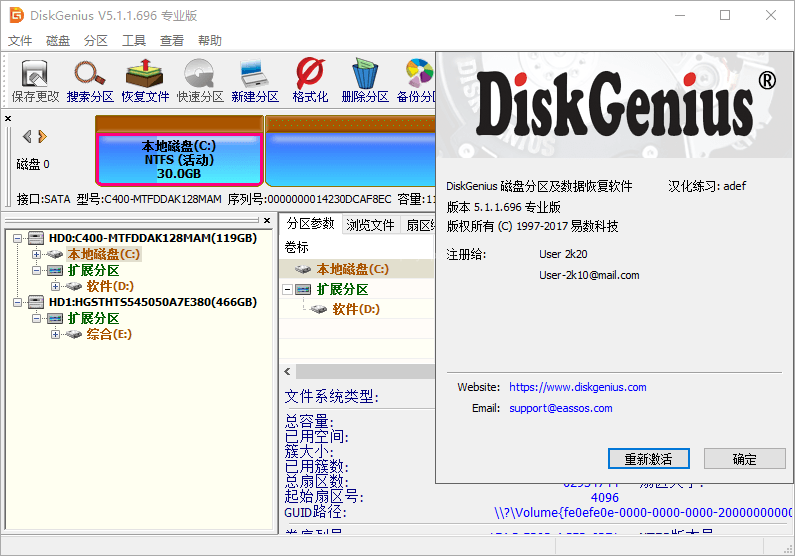This screenshot has width=795, height=556.
Task: Click the 删除分区 (Delete Partition) trash icon
Action: tap(364, 80)
